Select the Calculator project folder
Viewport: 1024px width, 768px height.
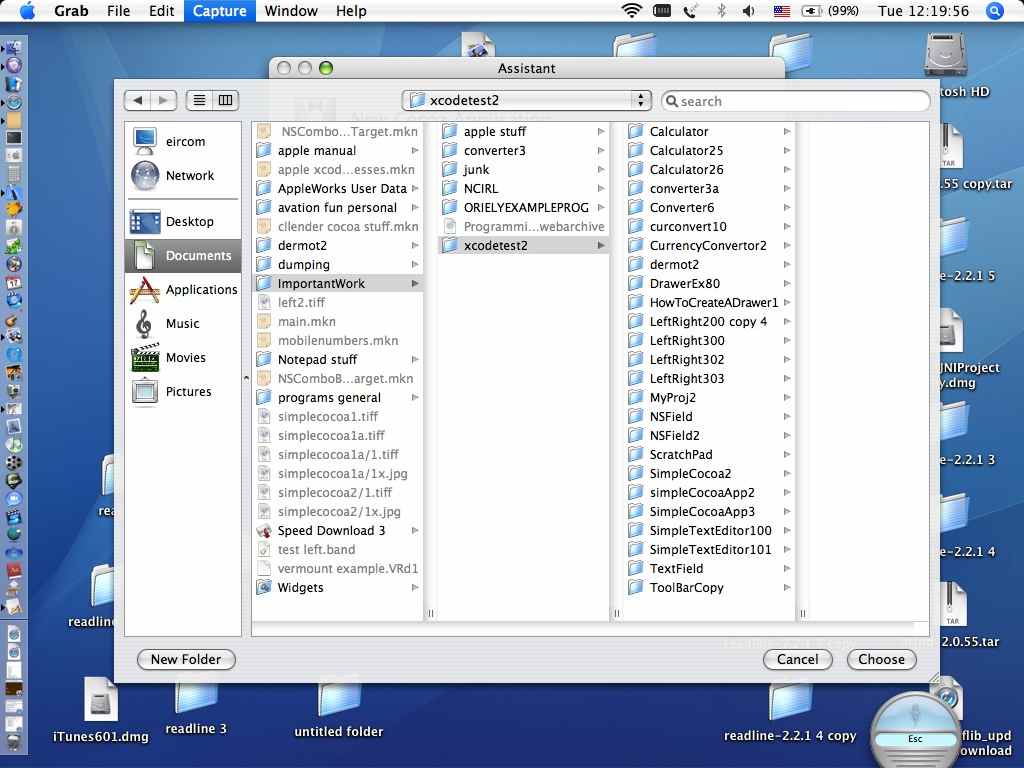709,131
